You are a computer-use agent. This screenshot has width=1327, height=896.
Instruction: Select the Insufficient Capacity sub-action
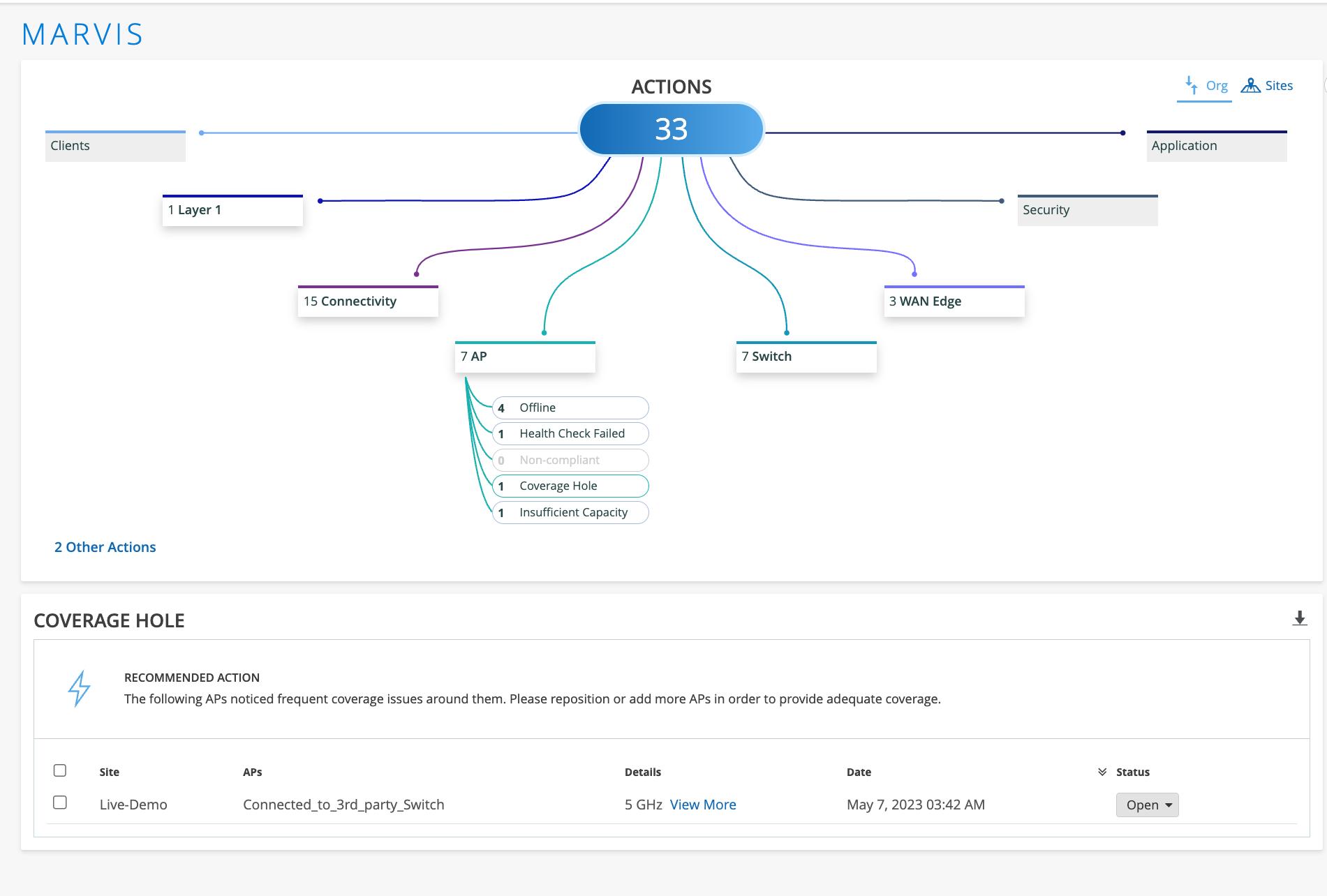tap(570, 512)
